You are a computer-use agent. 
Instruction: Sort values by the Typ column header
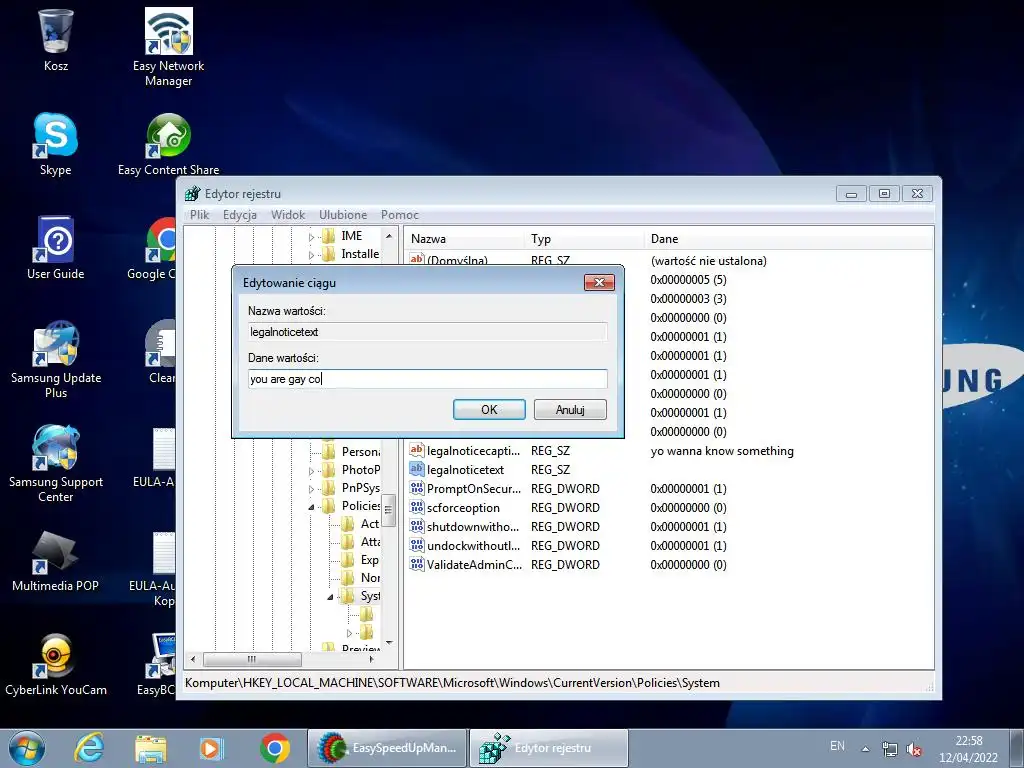(584, 239)
